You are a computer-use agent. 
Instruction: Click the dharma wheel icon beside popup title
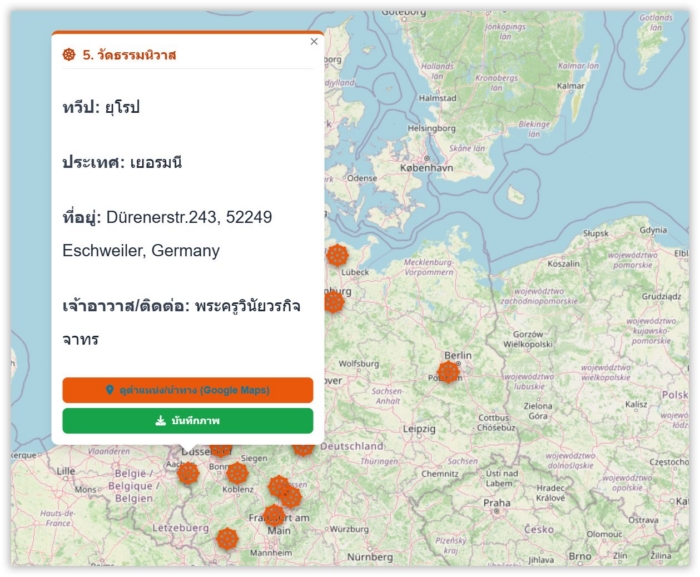point(69,55)
